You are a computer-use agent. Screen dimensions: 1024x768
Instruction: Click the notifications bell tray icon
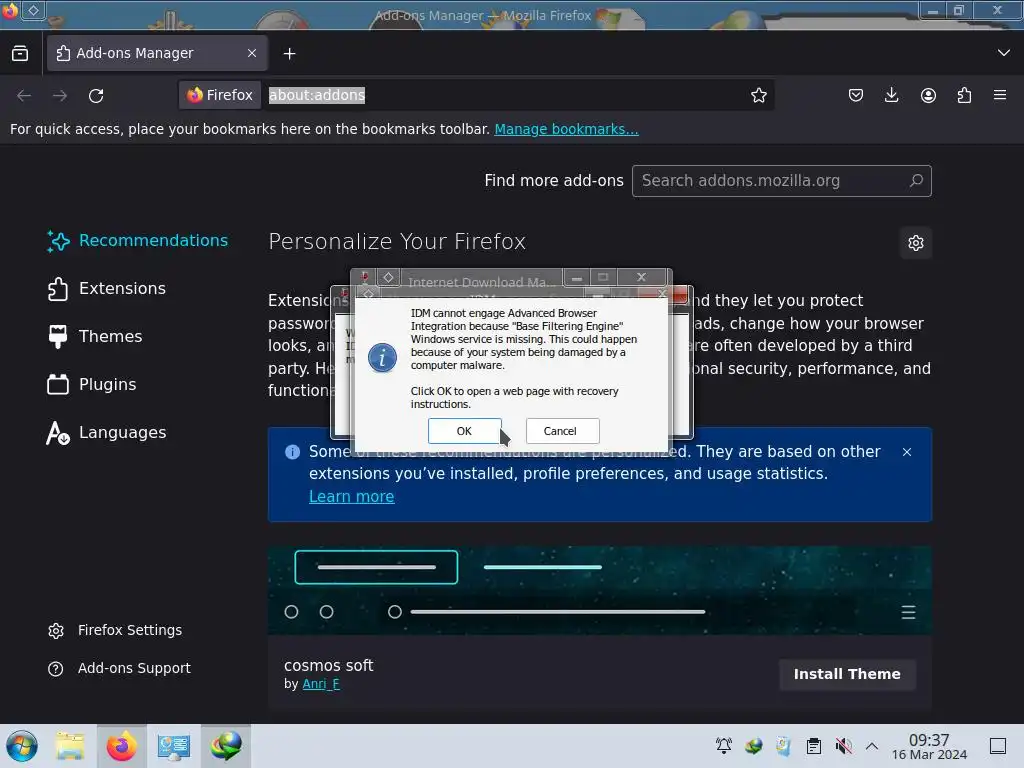tap(724, 746)
